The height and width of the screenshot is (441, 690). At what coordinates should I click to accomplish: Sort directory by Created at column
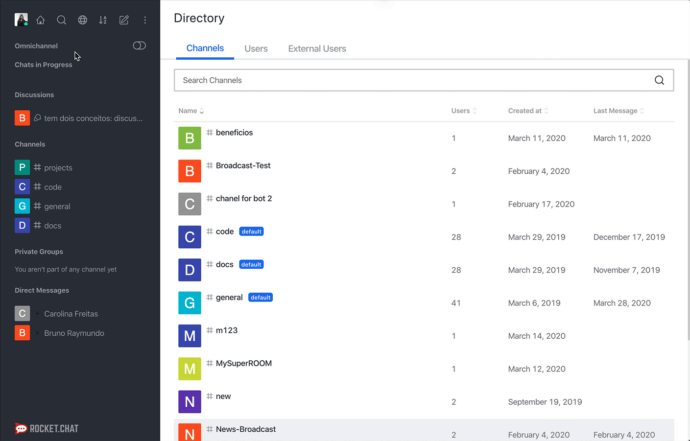click(528, 111)
